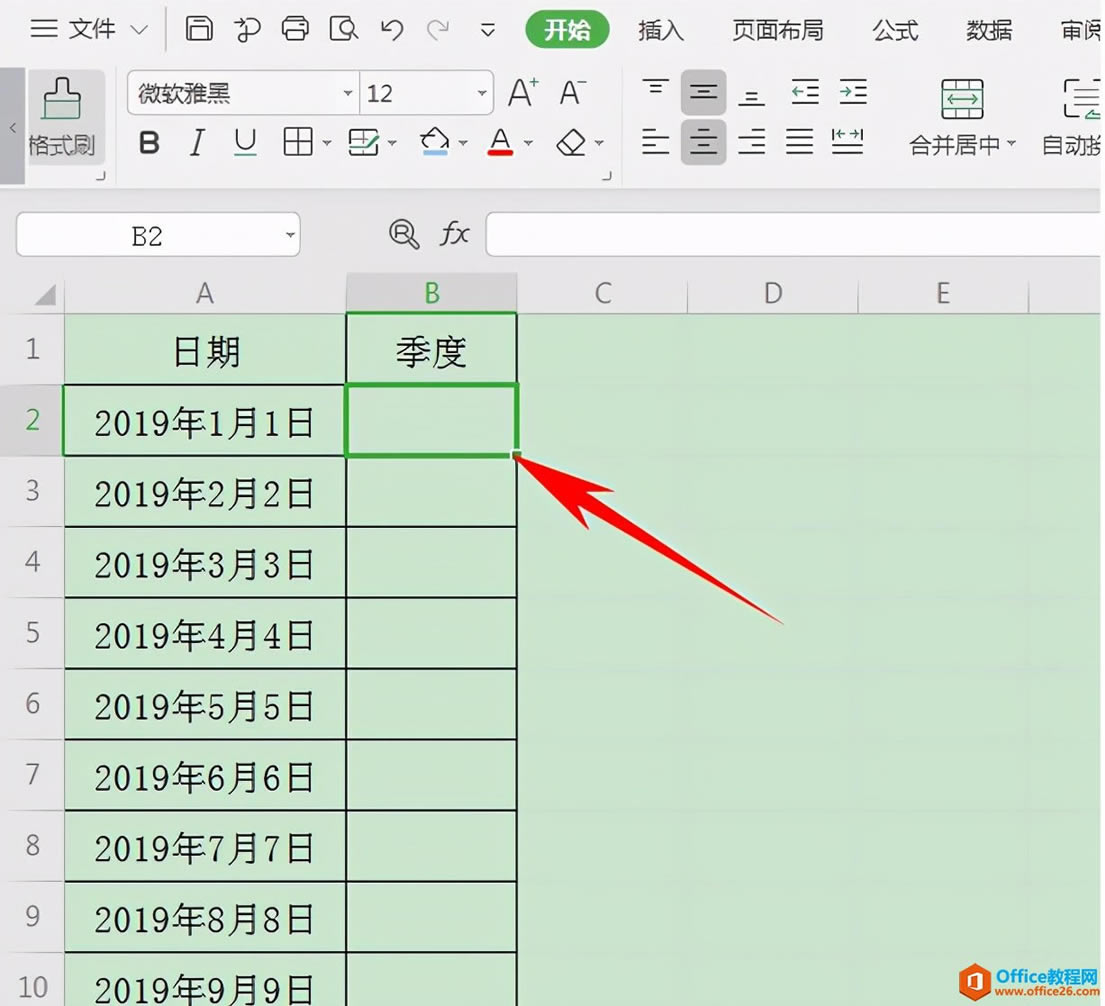Viewport: 1105px width, 1006px height.
Task: Click auto wrap text icon
Action: click(x=1081, y=99)
